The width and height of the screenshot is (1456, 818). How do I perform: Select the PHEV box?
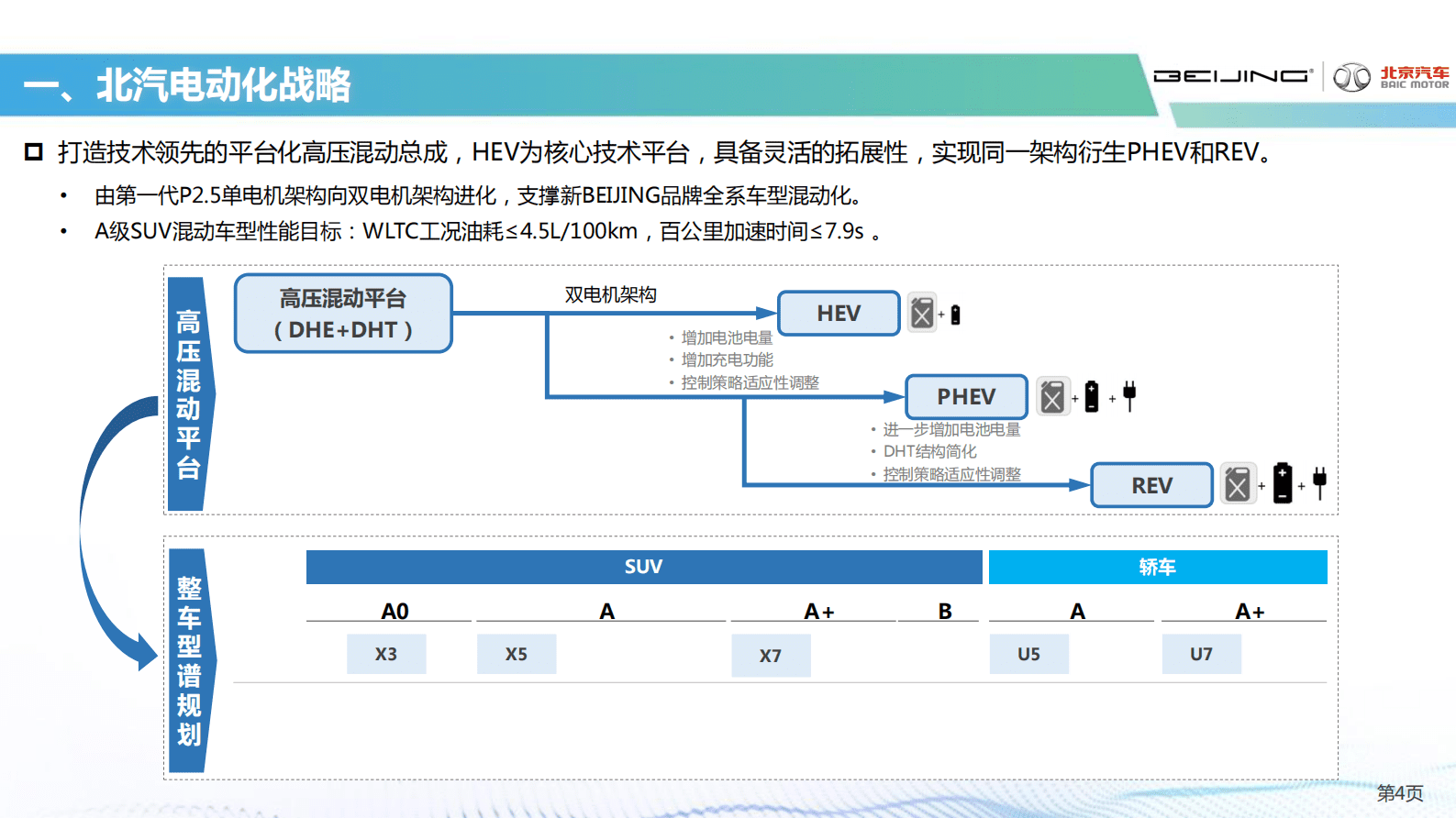click(966, 397)
